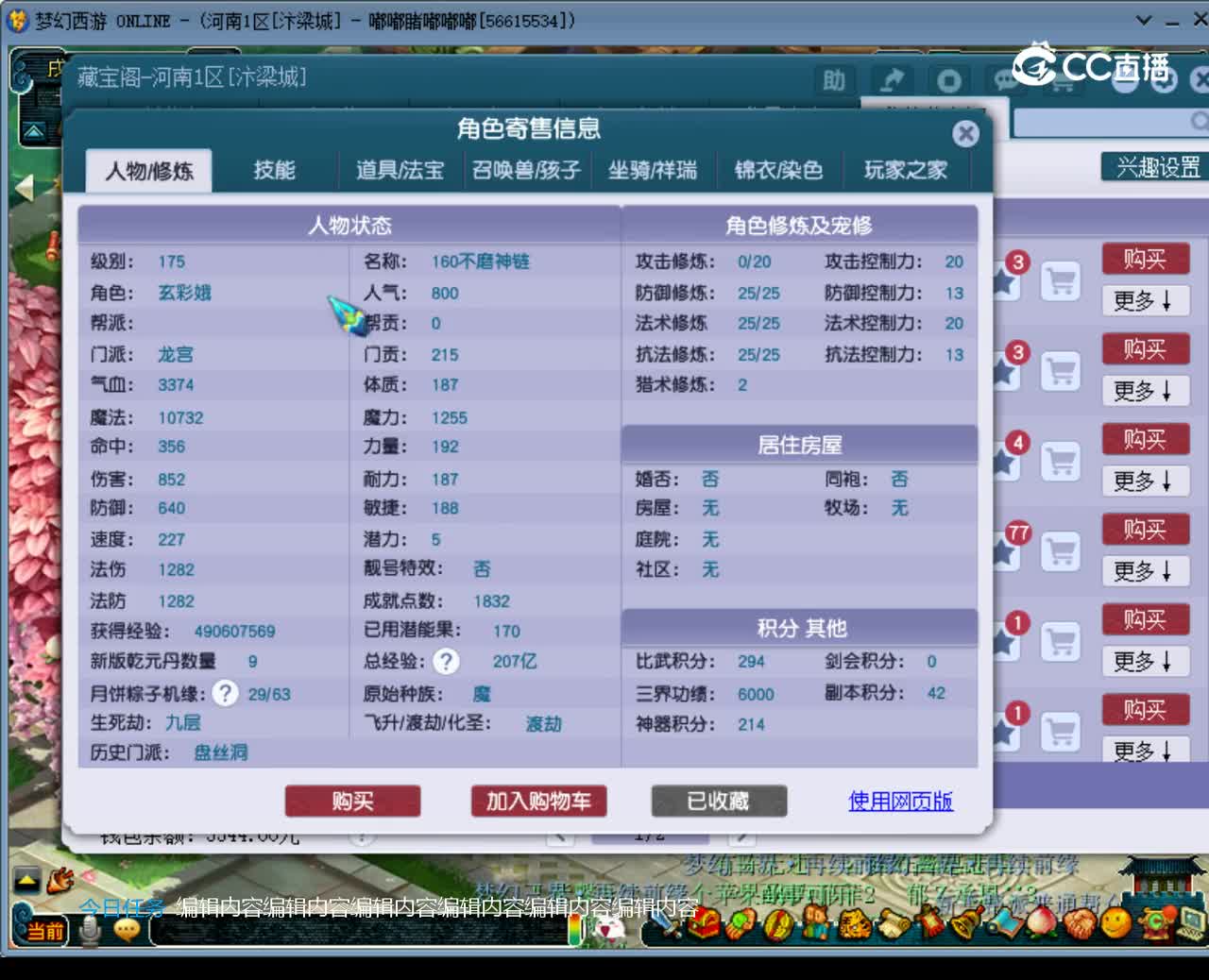The image size is (1209, 980).
Task: Click the 居住房屋 section header
Action: pyautogui.click(x=799, y=445)
